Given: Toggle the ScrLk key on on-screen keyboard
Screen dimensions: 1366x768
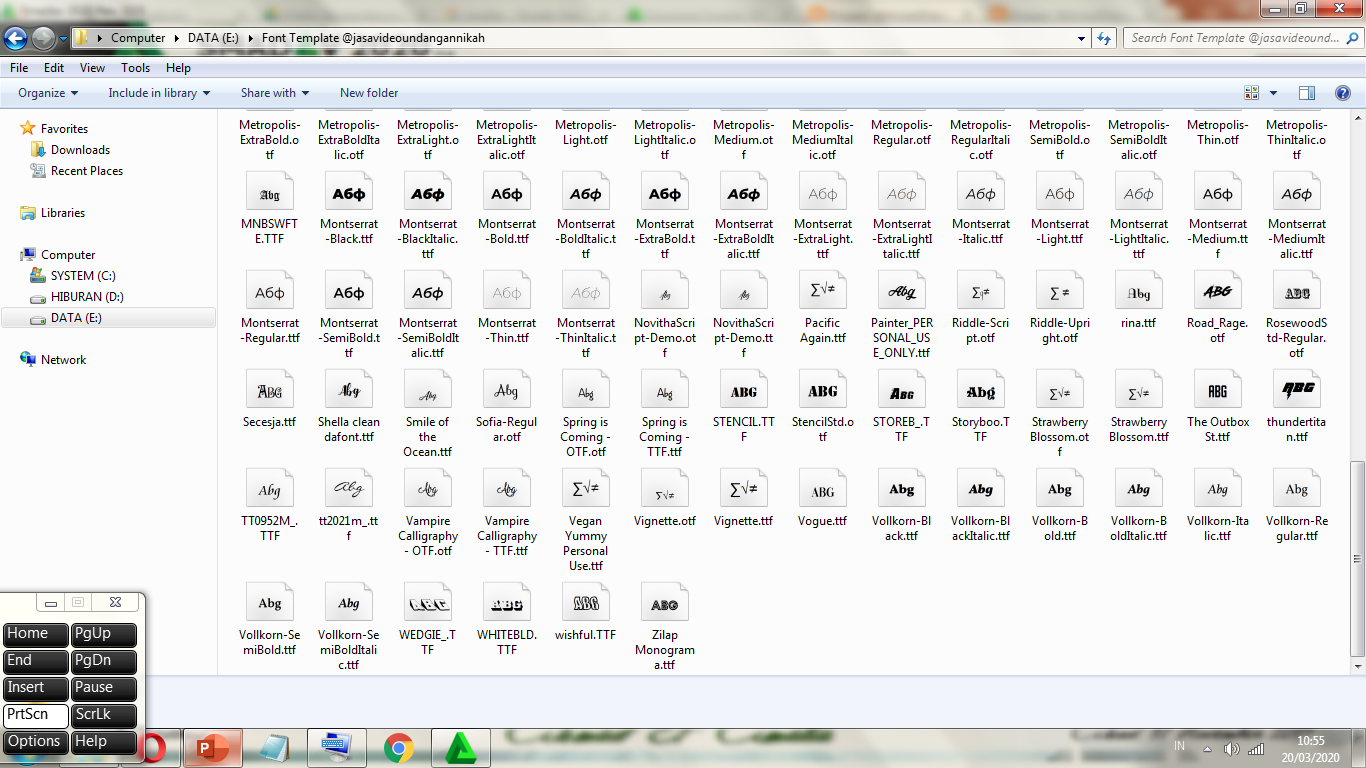Looking at the screenshot, I should [104, 715].
